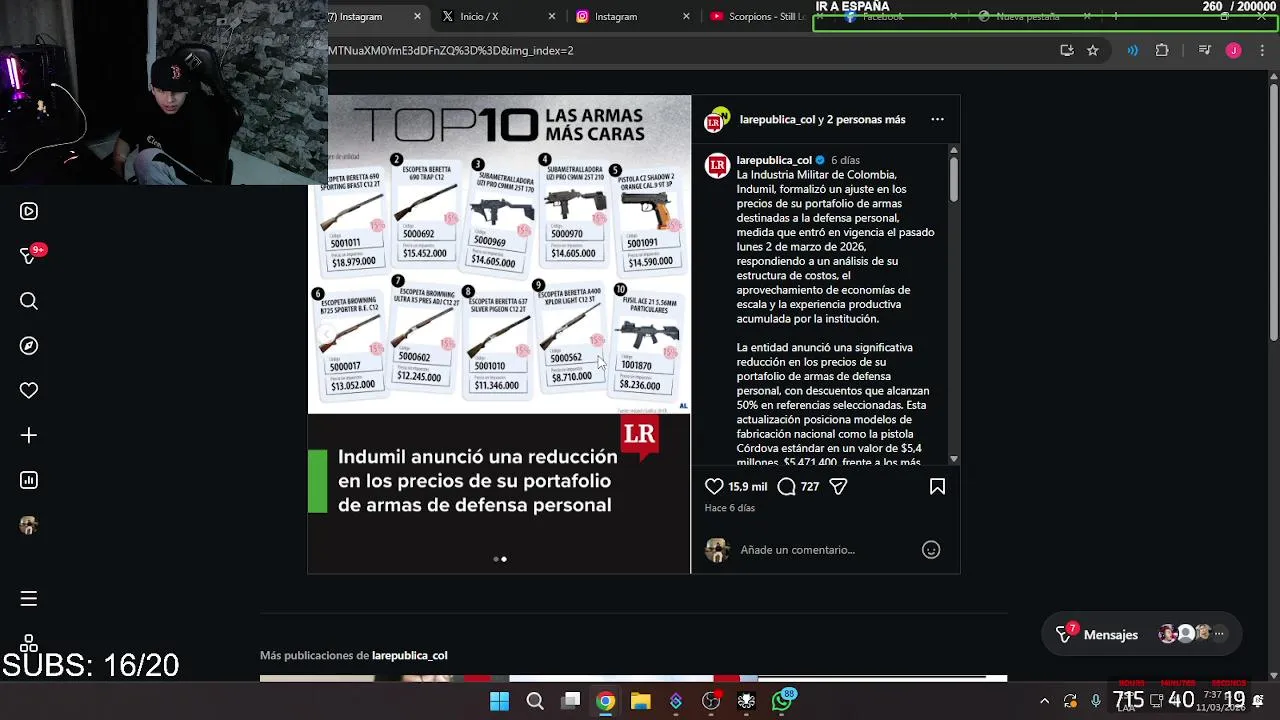
Task: Open Reels from the Instagram sidebar
Action: [29, 211]
